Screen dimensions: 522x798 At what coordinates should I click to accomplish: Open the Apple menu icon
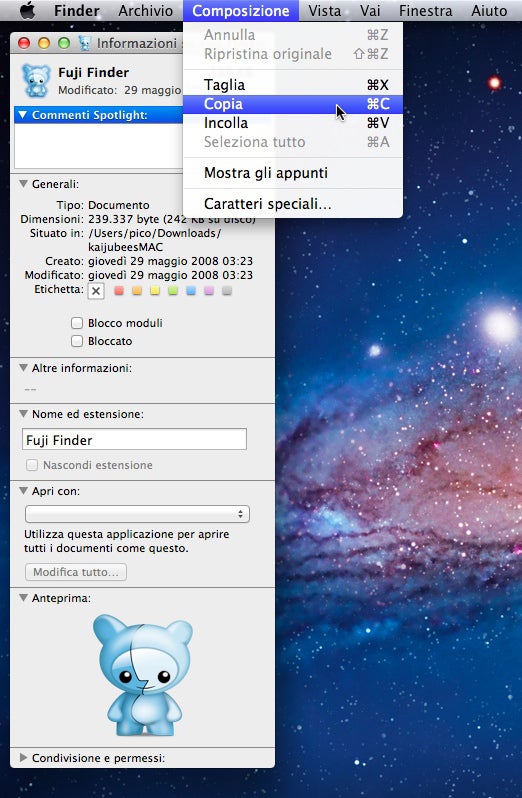click(27, 10)
